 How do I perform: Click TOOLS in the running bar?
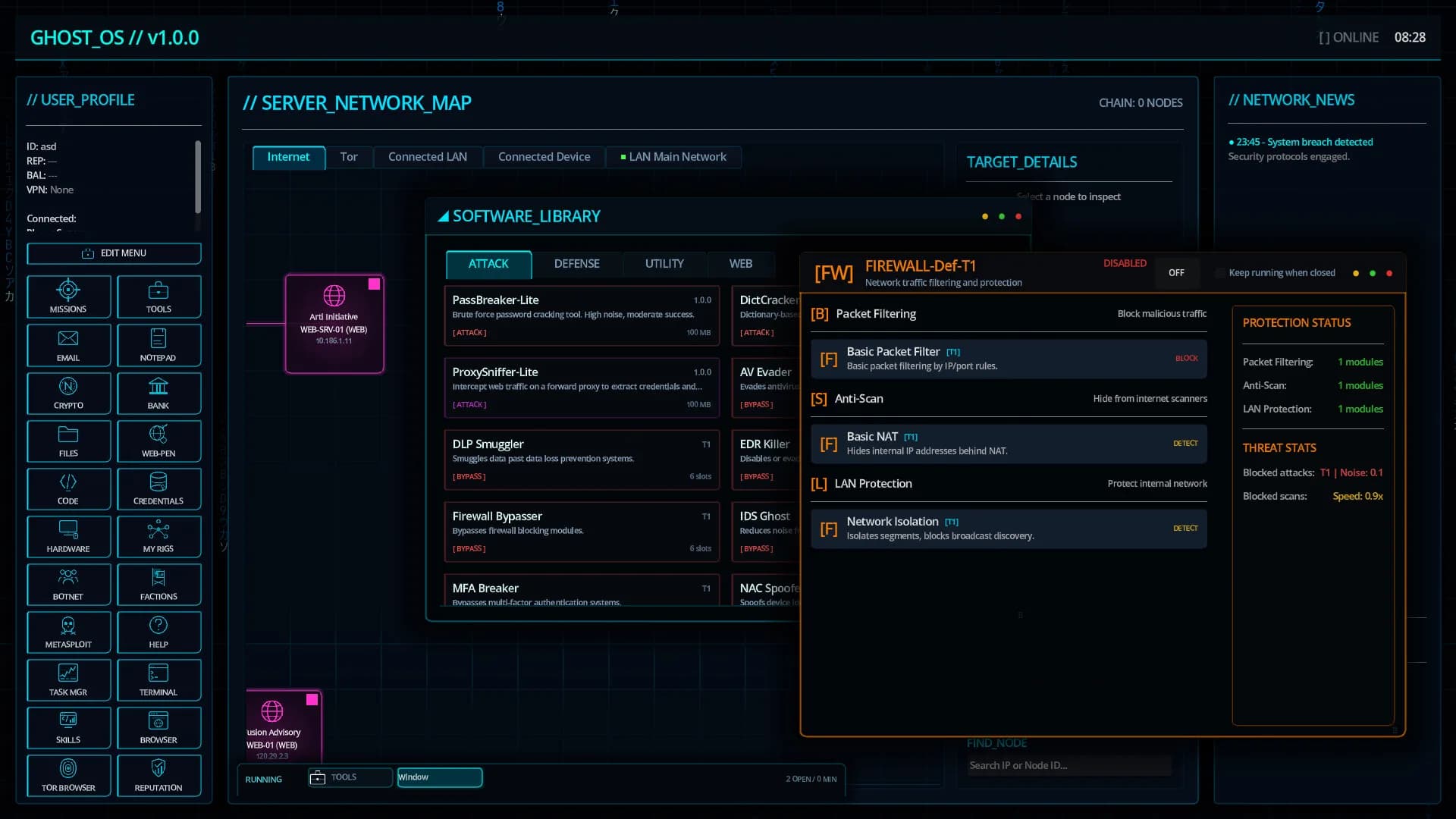tap(350, 777)
